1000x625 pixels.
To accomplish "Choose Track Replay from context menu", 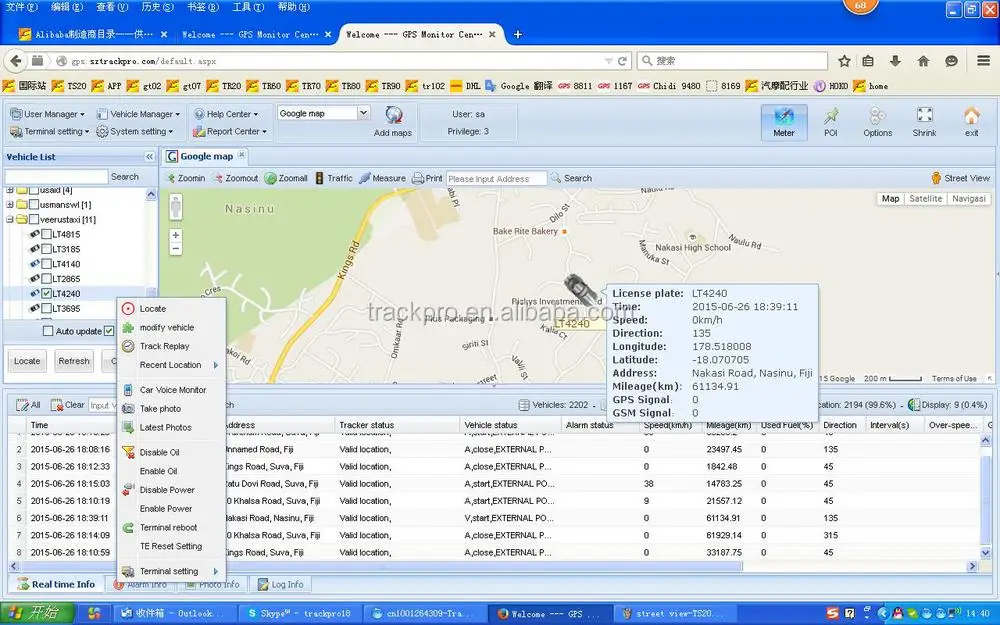I will pyautogui.click(x=164, y=346).
